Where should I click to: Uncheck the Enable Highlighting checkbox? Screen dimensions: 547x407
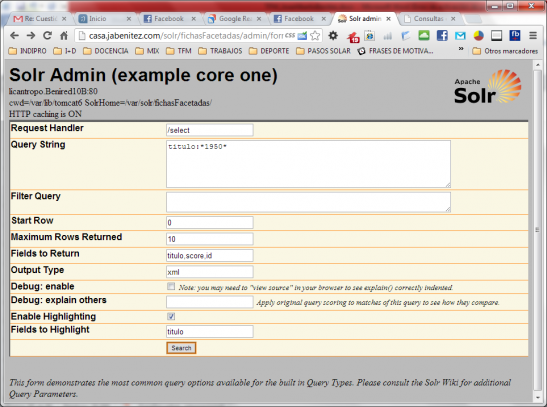[171, 316]
